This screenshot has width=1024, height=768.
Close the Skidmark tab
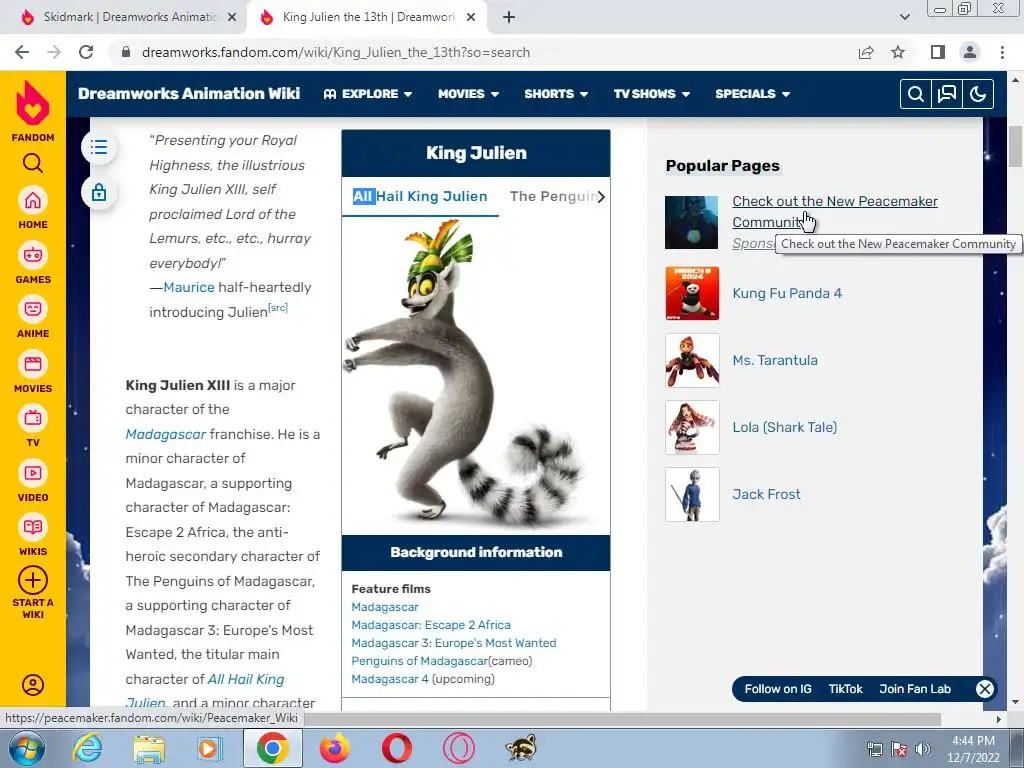pos(232,18)
